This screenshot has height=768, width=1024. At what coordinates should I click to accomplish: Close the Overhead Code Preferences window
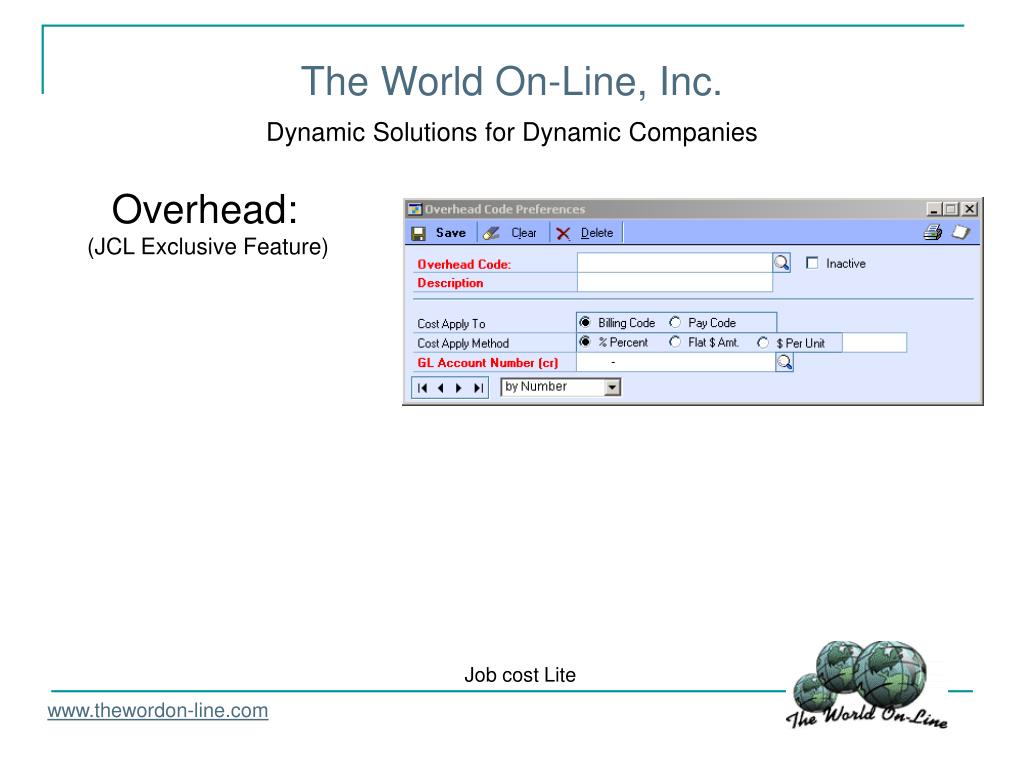(x=970, y=209)
